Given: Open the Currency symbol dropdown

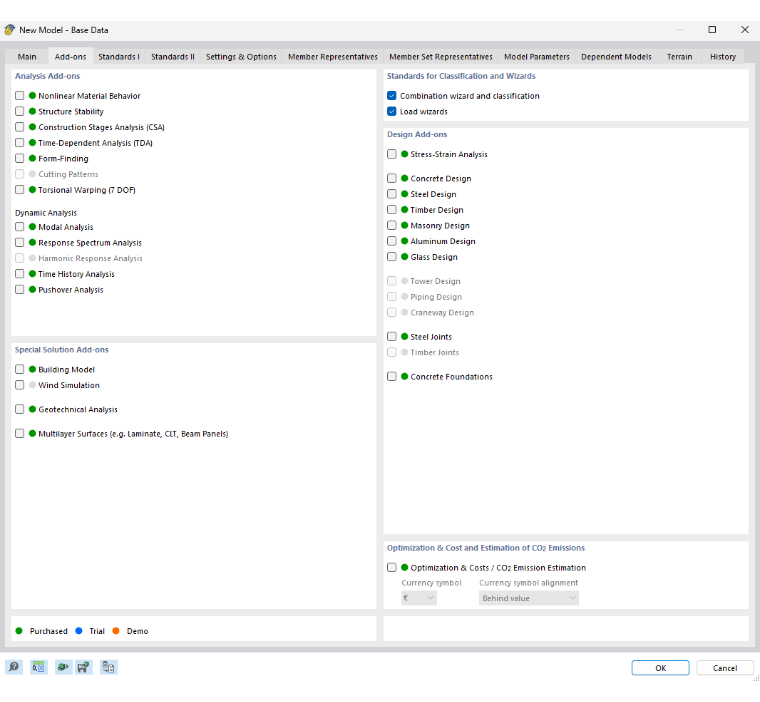Looking at the screenshot, I should [419, 598].
